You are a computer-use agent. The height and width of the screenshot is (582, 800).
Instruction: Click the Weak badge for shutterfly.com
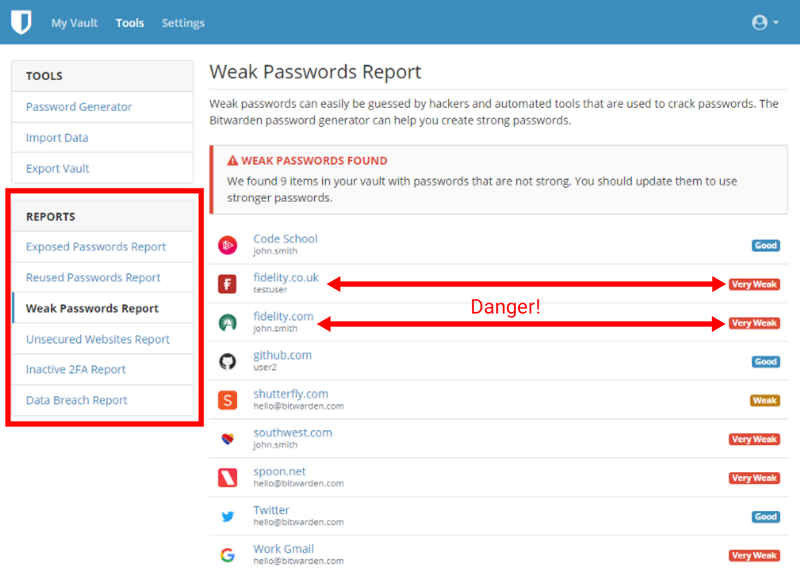tap(765, 401)
